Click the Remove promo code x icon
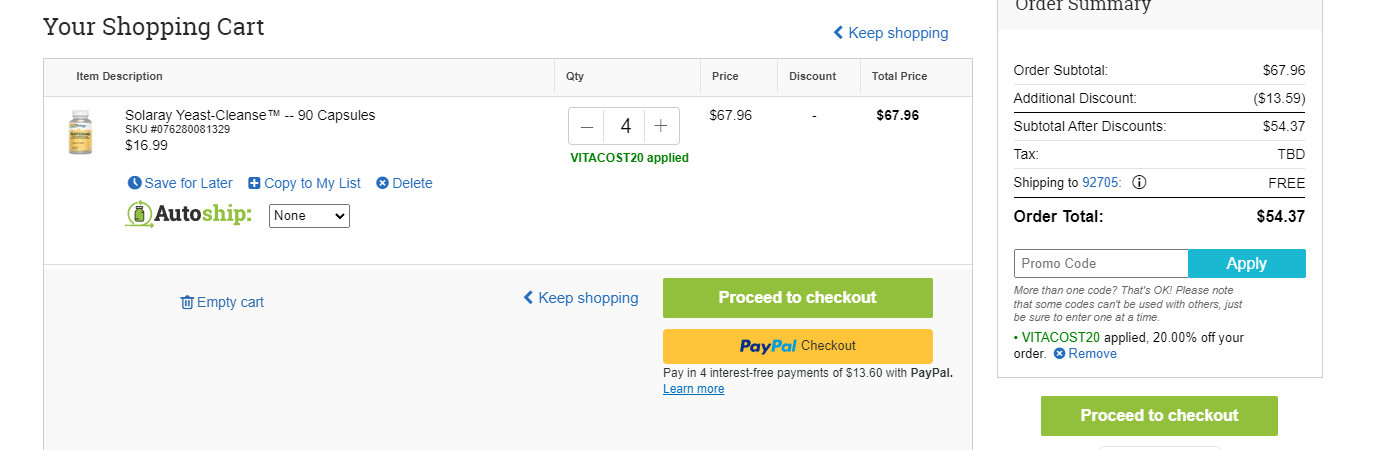Screen dimensions: 1377x450 click(1059, 353)
